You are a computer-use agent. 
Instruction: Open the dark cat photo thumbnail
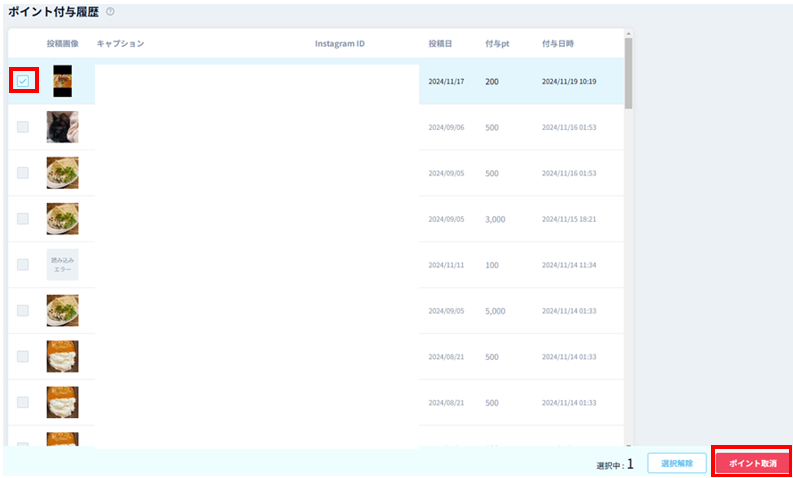click(62, 127)
